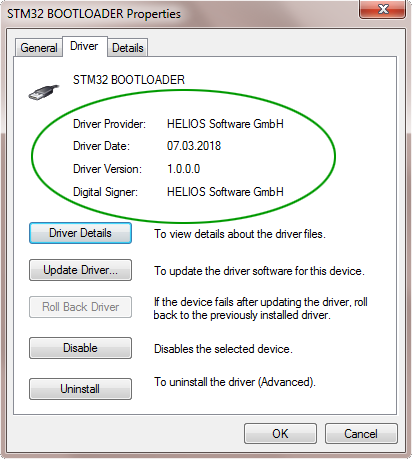The width and height of the screenshot is (412, 459).
Task: Disable the selected device
Action: (x=80, y=348)
